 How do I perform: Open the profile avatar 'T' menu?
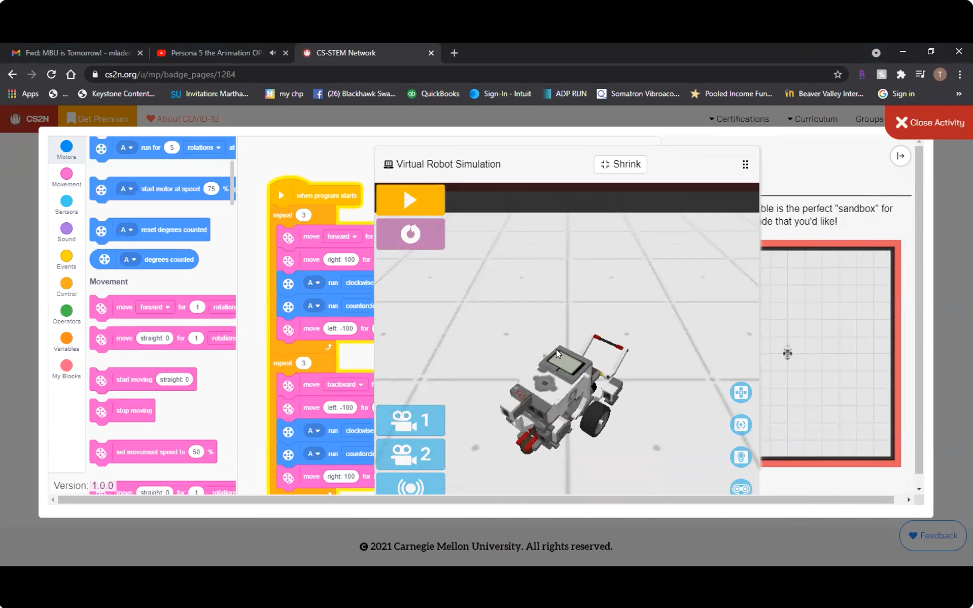click(x=940, y=74)
